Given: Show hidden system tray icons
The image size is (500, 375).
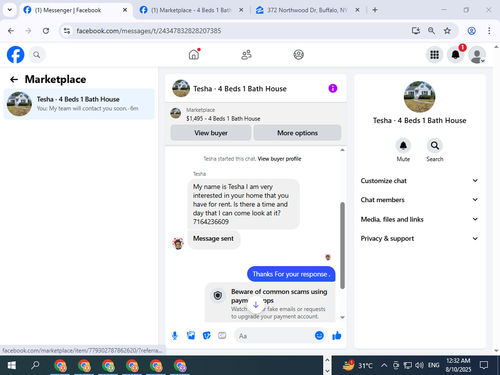Looking at the screenshot, I should coord(384,366).
